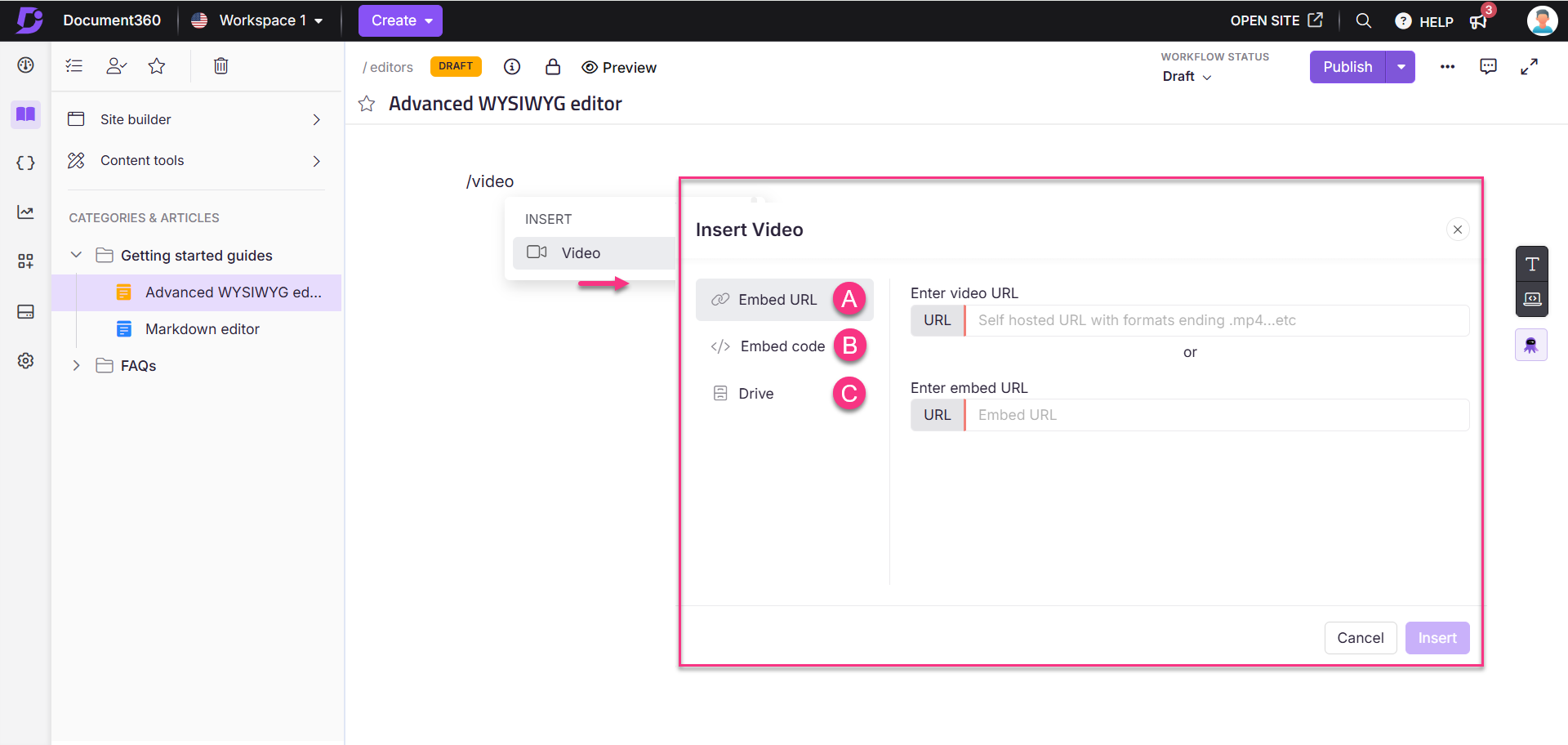Click the Enter video URL input field
The image size is (1568, 745).
[x=1217, y=320]
